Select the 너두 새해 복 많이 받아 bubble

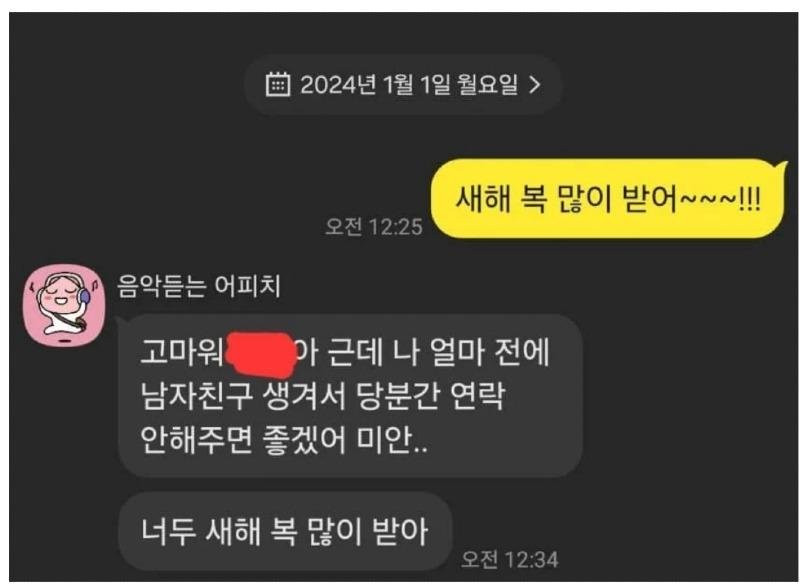(285, 531)
